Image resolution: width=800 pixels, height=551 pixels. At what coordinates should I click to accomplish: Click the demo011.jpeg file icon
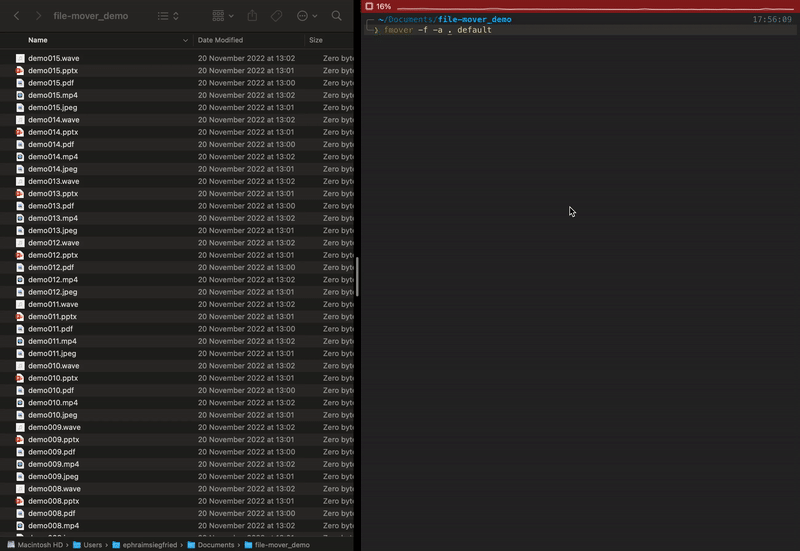(20, 354)
